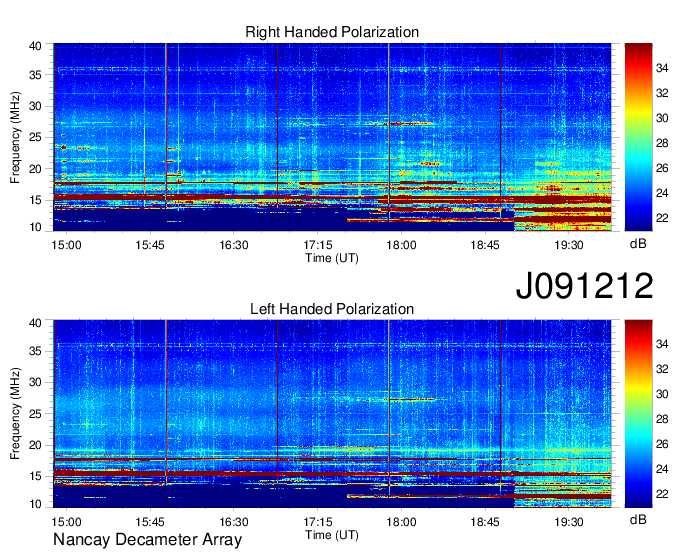Click the 25 MHz tick of Left Handed plot
The height and width of the screenshot is (552, 680).
pos(35,414)
